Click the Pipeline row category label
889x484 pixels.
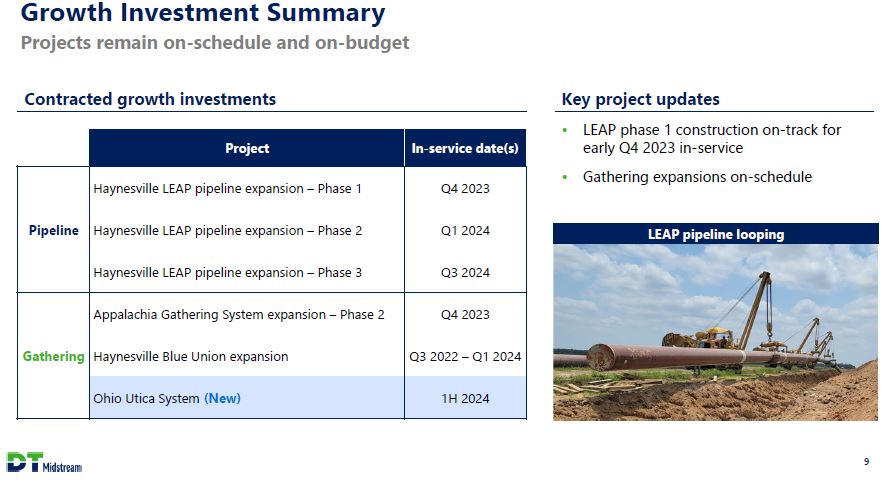(53, 230)
